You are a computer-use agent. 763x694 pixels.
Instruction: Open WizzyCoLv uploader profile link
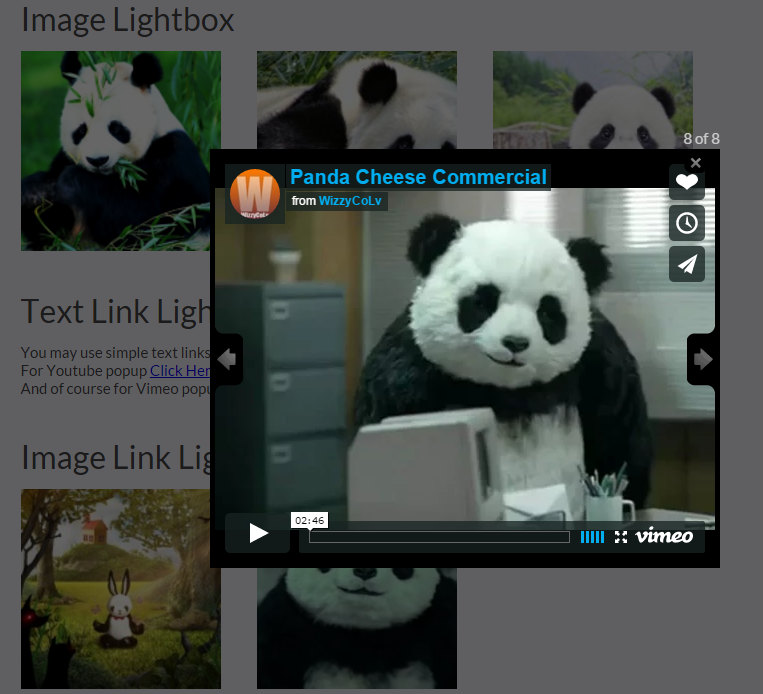(x=350, y=201)
